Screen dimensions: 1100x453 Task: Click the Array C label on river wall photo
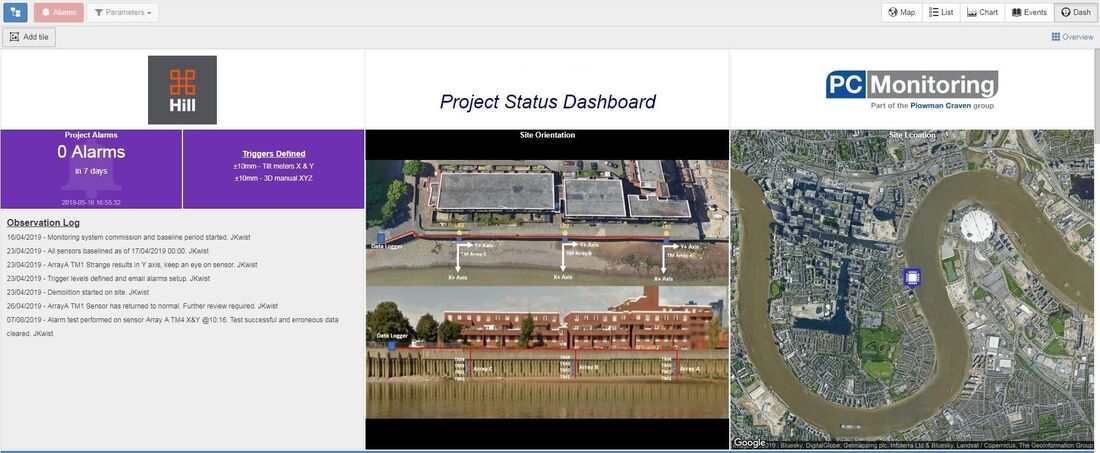483,367
